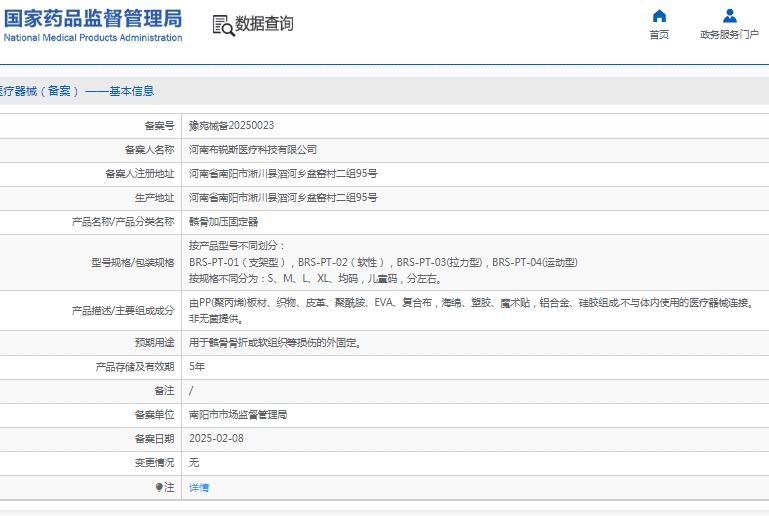The image size is (769, 516).
Task: Click the 备案号 field label
Action: coord(159,126)
